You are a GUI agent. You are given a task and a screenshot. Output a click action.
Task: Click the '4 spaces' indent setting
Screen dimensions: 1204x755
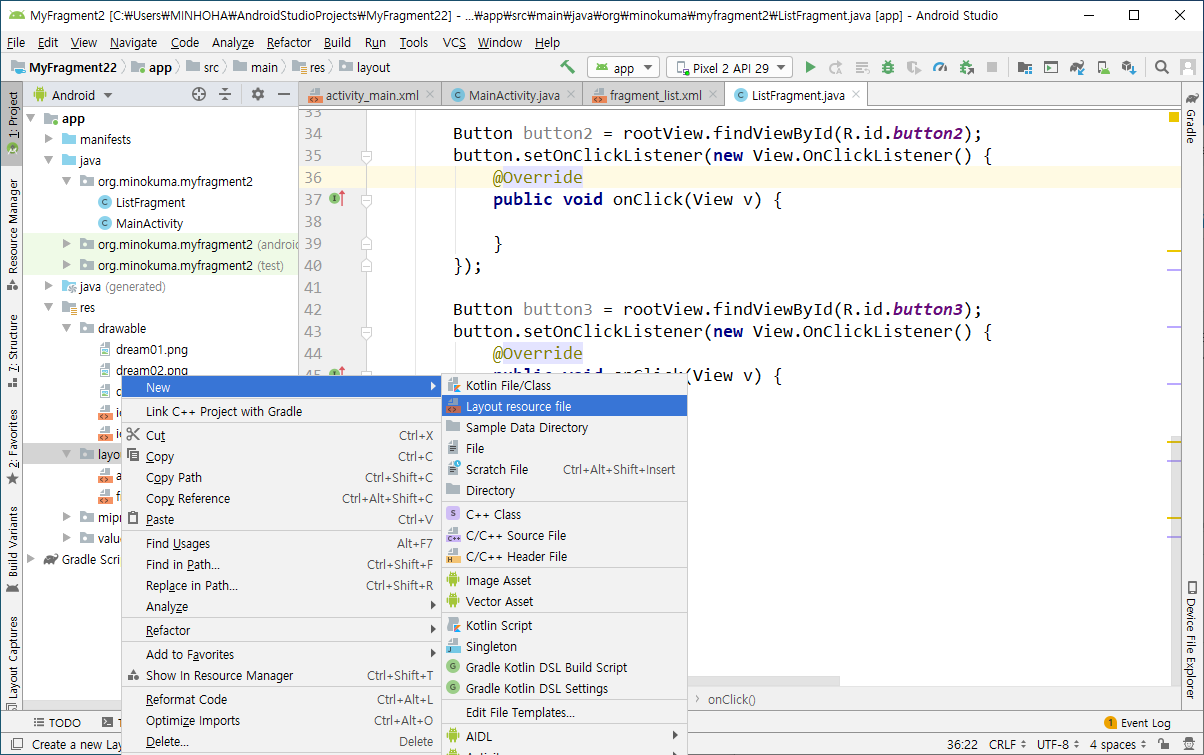coord(1117,744)
